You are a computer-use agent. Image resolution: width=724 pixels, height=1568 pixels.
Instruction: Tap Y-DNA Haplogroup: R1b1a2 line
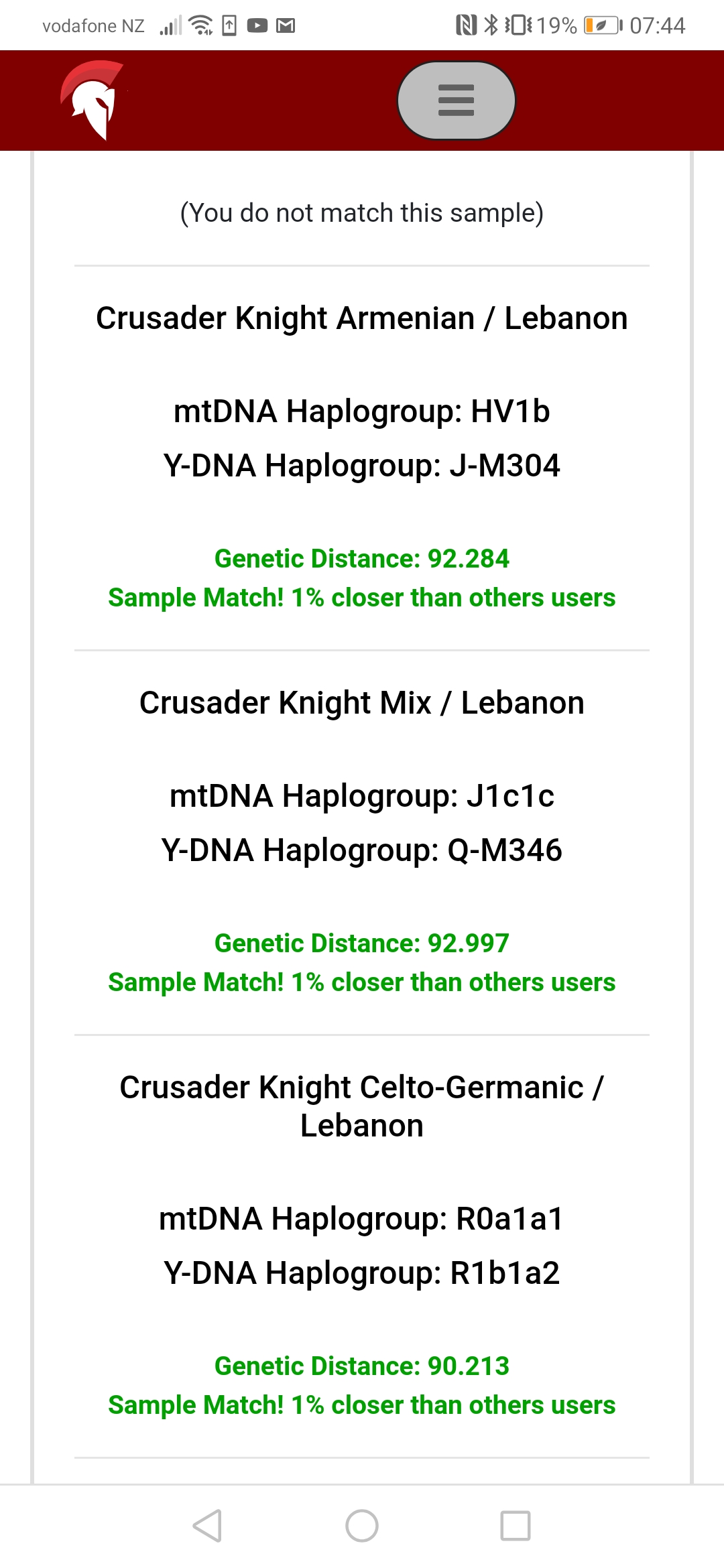[x=362, y=1273]
